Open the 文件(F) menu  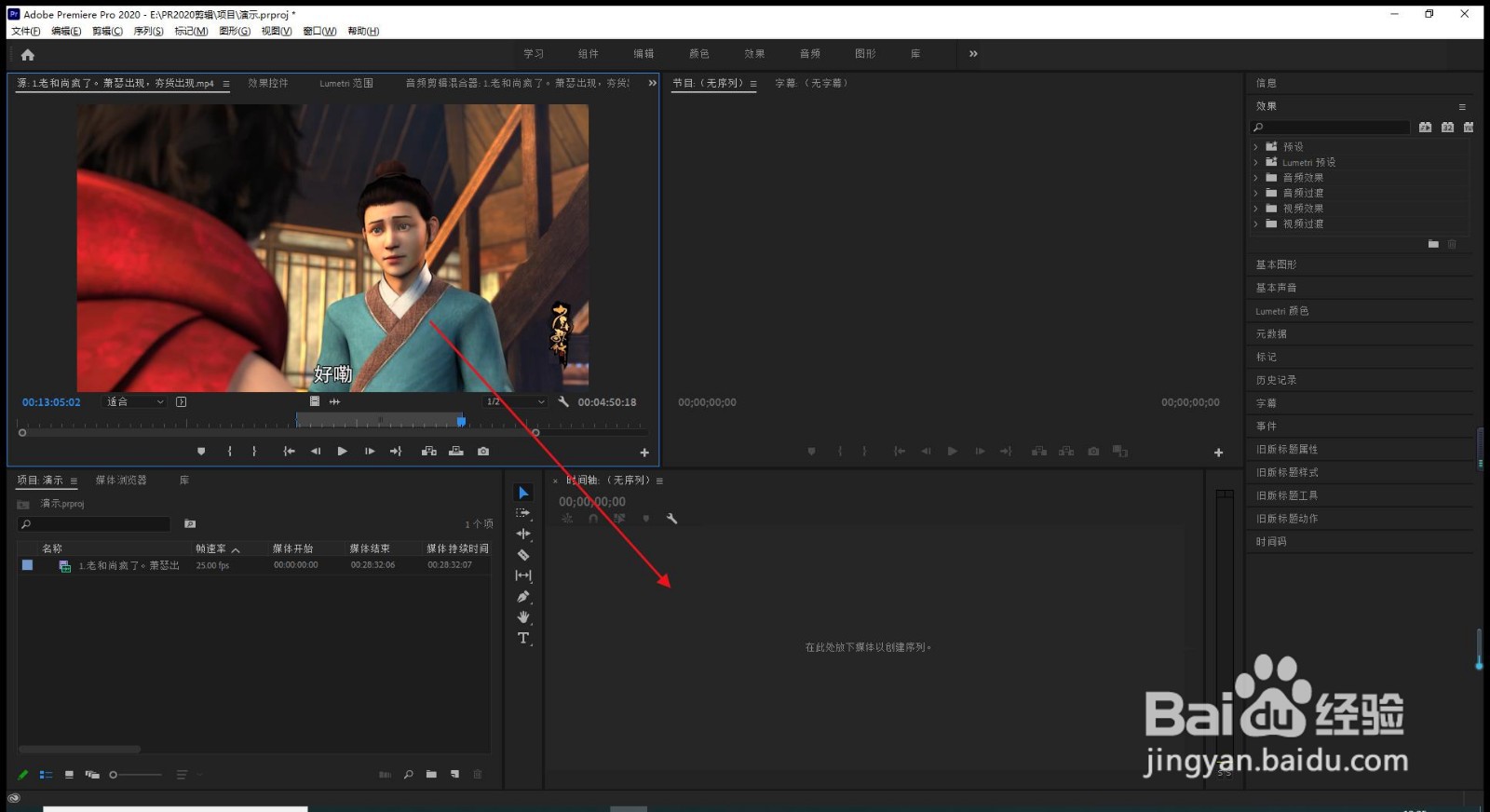point(25,31)
